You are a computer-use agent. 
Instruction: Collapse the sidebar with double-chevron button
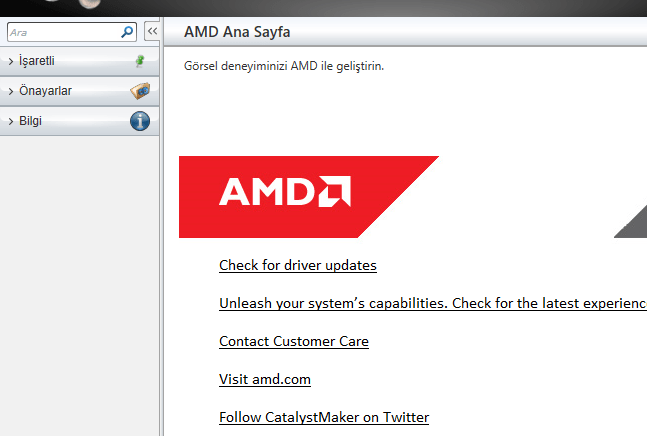[x=152, y=31]
